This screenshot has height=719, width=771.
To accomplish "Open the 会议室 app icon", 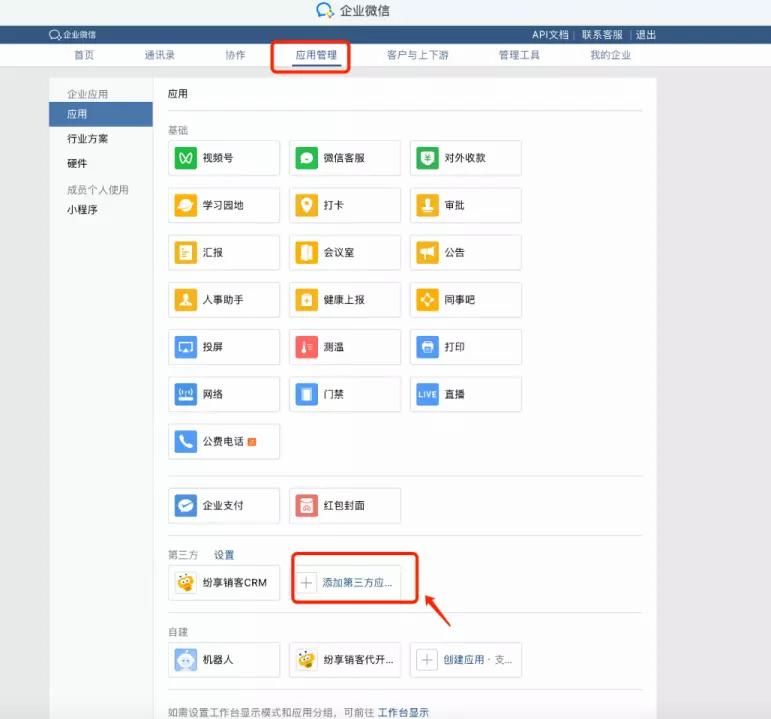I will click(306, 252).
